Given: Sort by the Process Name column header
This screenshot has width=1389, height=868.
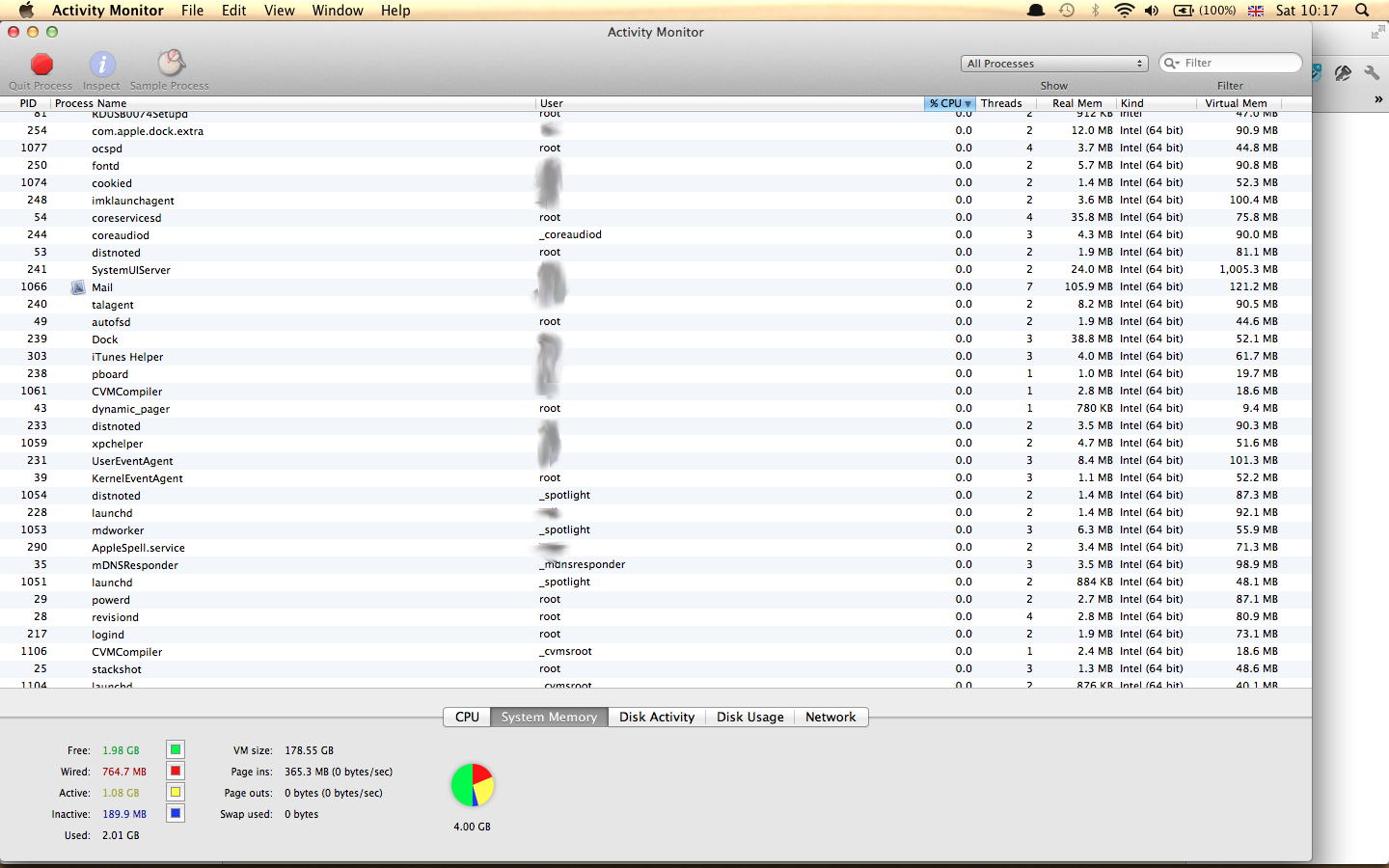Looking at the screenshot, I should point(293,103).
